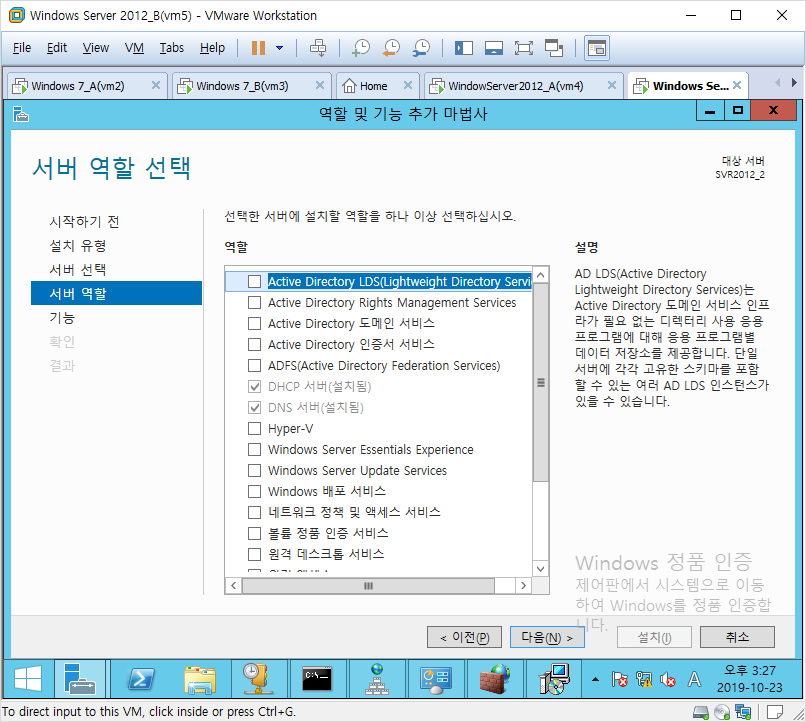Open Server Manager from taskbar
806x722 pixels.
(x=80, y=679)
